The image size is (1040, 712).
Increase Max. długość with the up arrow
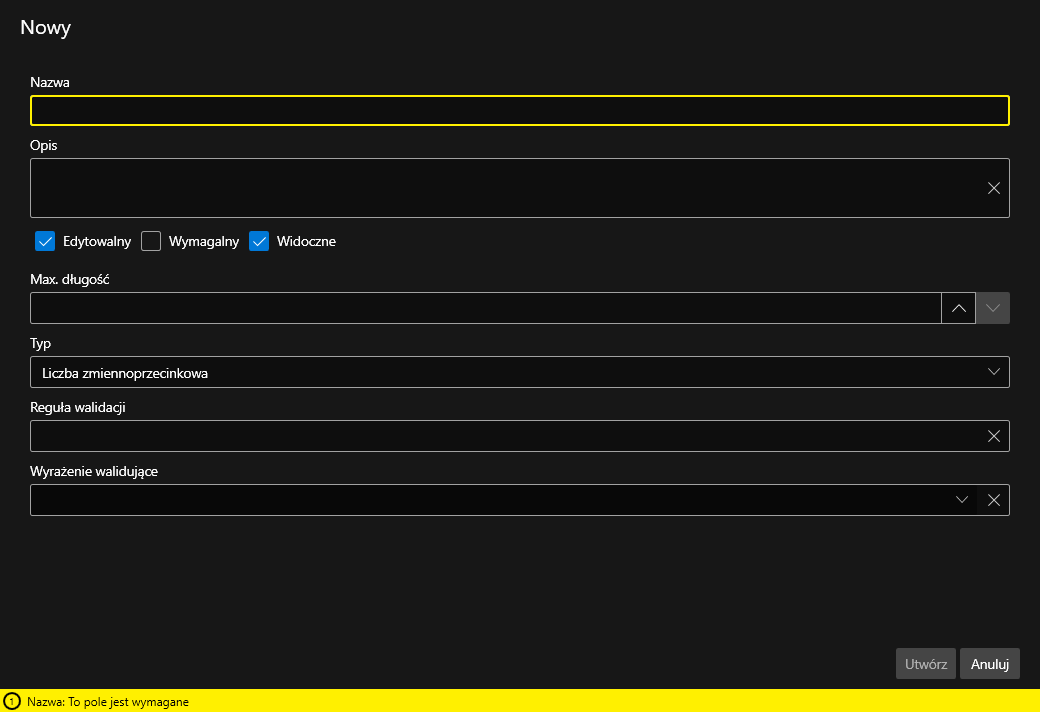click(958, 308)
